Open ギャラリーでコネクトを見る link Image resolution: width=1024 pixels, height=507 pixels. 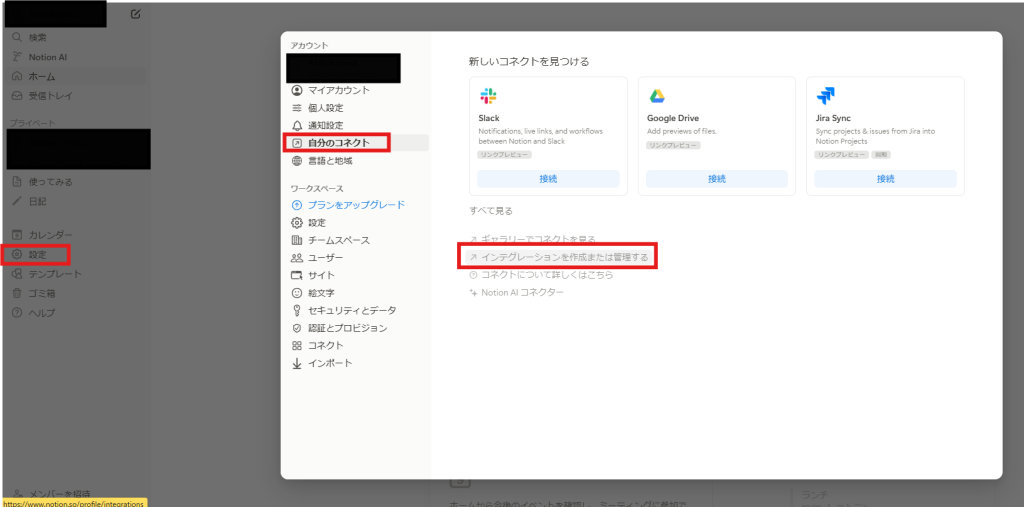[x=538, y=239]
